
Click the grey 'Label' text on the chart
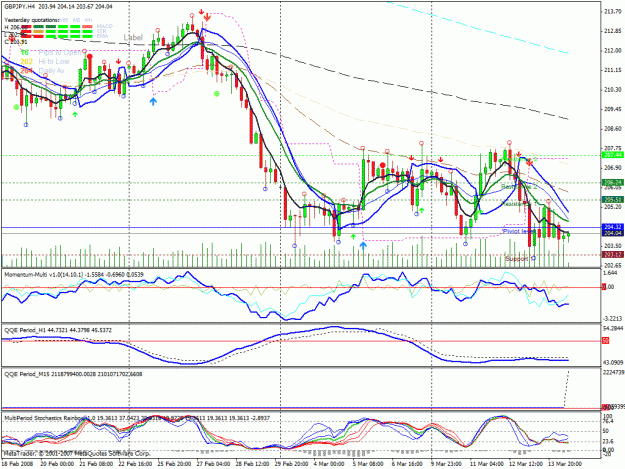pos(133,37)
